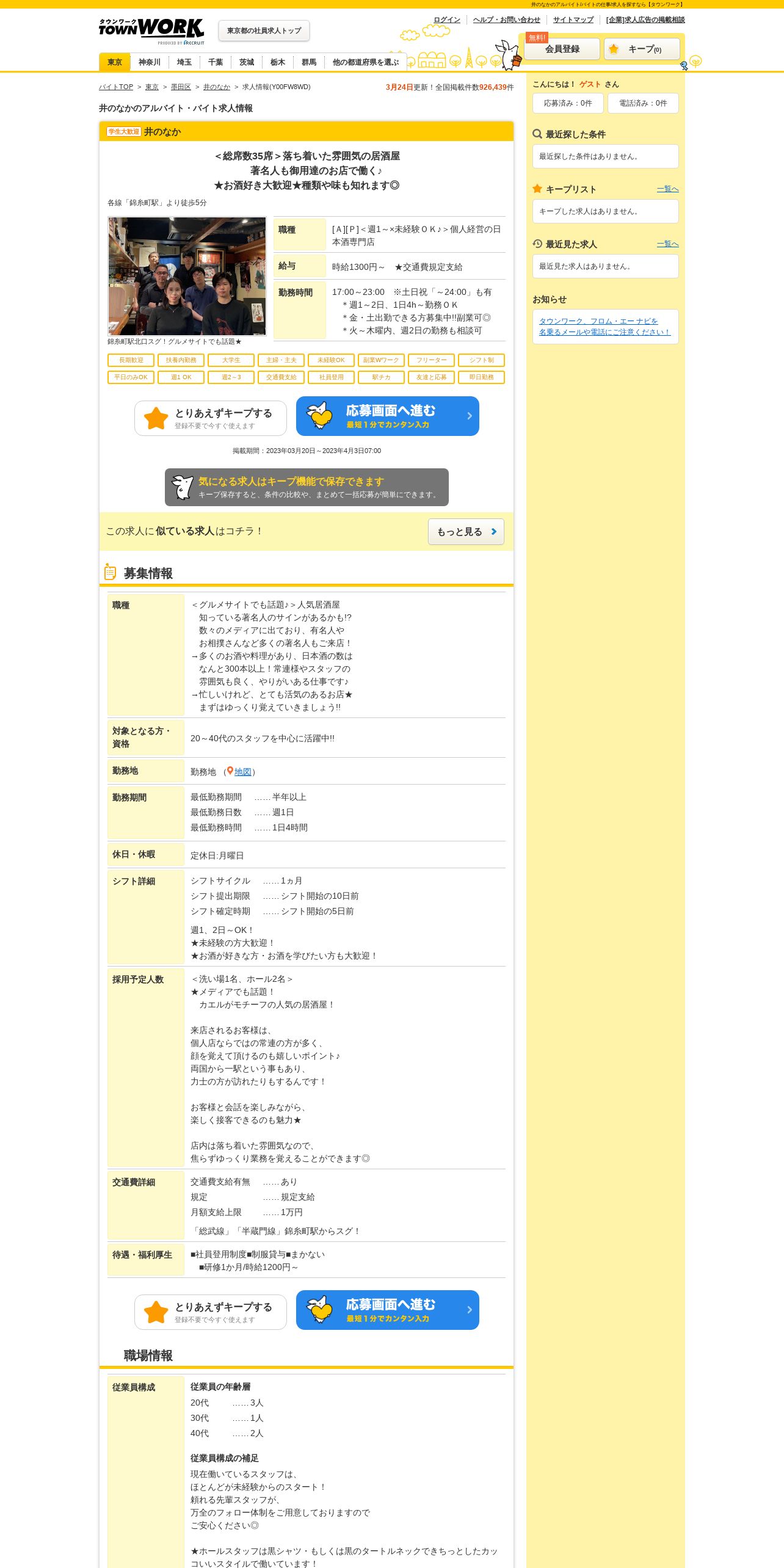The width and height of the screenshot is (784, 1568).
Task: Open 他の都道府県を選ぶ prefecture selector
Action: pyautogui.click(x=365, y=62)
